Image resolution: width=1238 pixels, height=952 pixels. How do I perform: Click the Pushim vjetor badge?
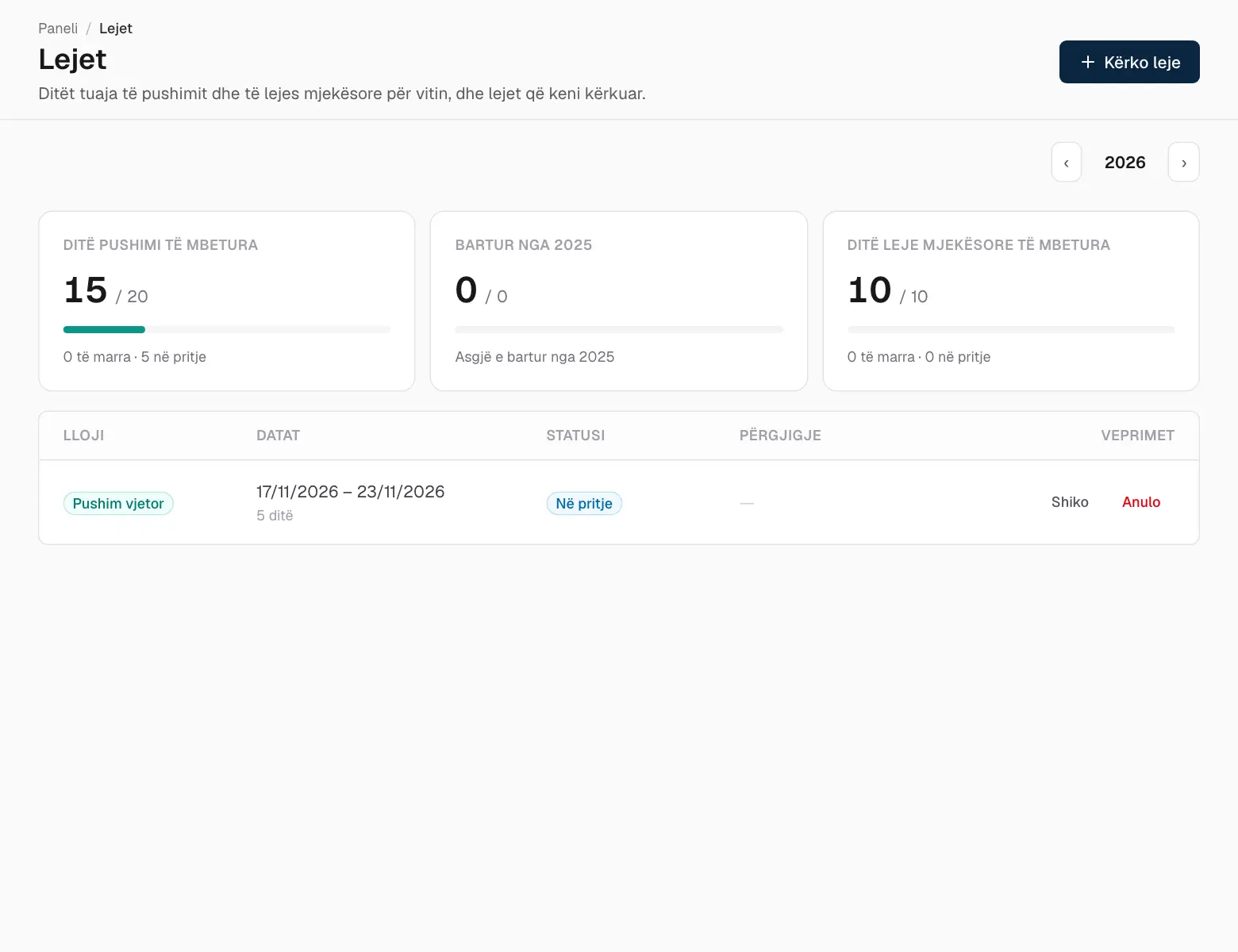coord(118,504)
